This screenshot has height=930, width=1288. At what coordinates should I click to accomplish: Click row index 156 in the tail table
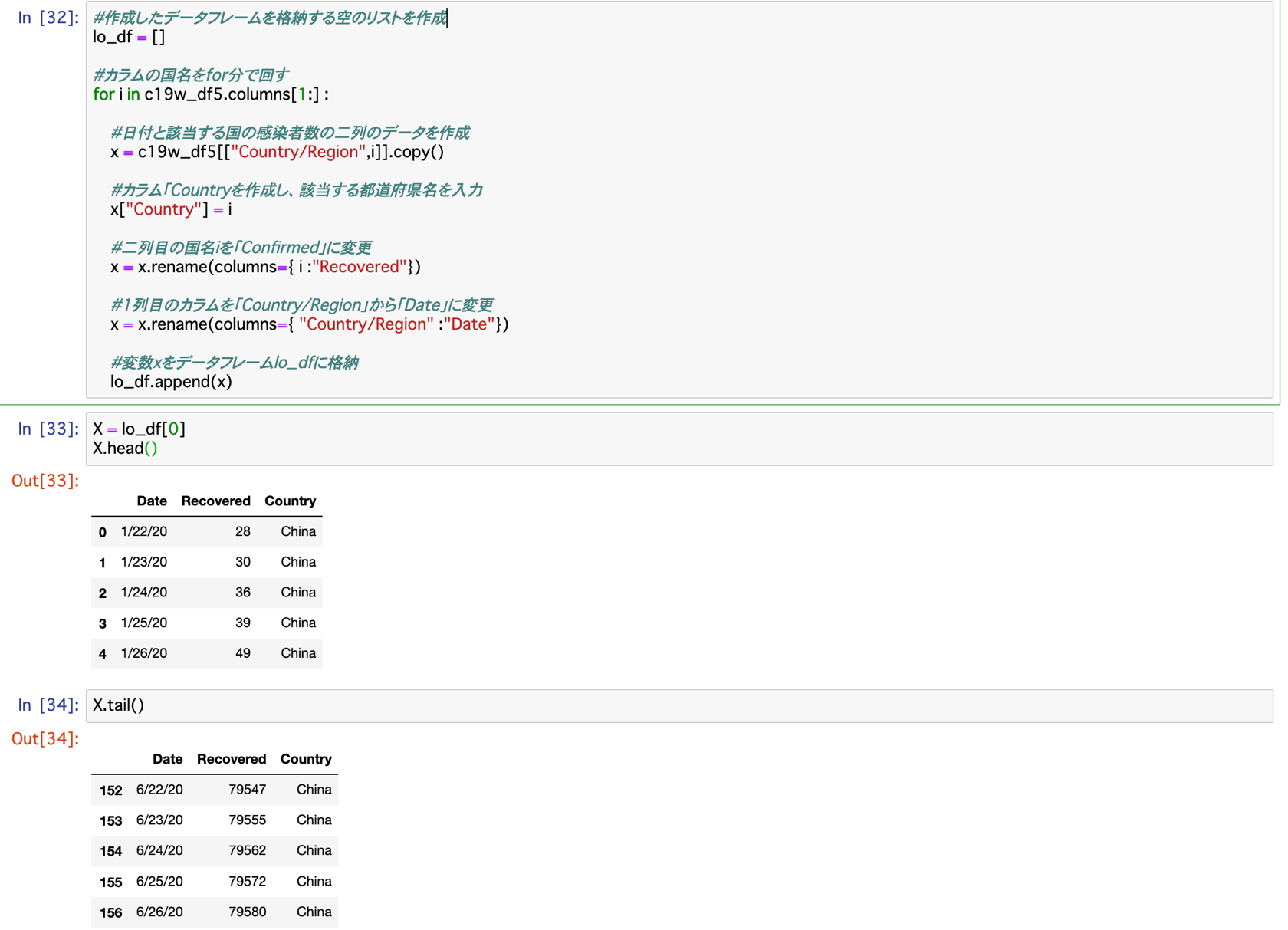pyautogui.click(x=111, y=912)
